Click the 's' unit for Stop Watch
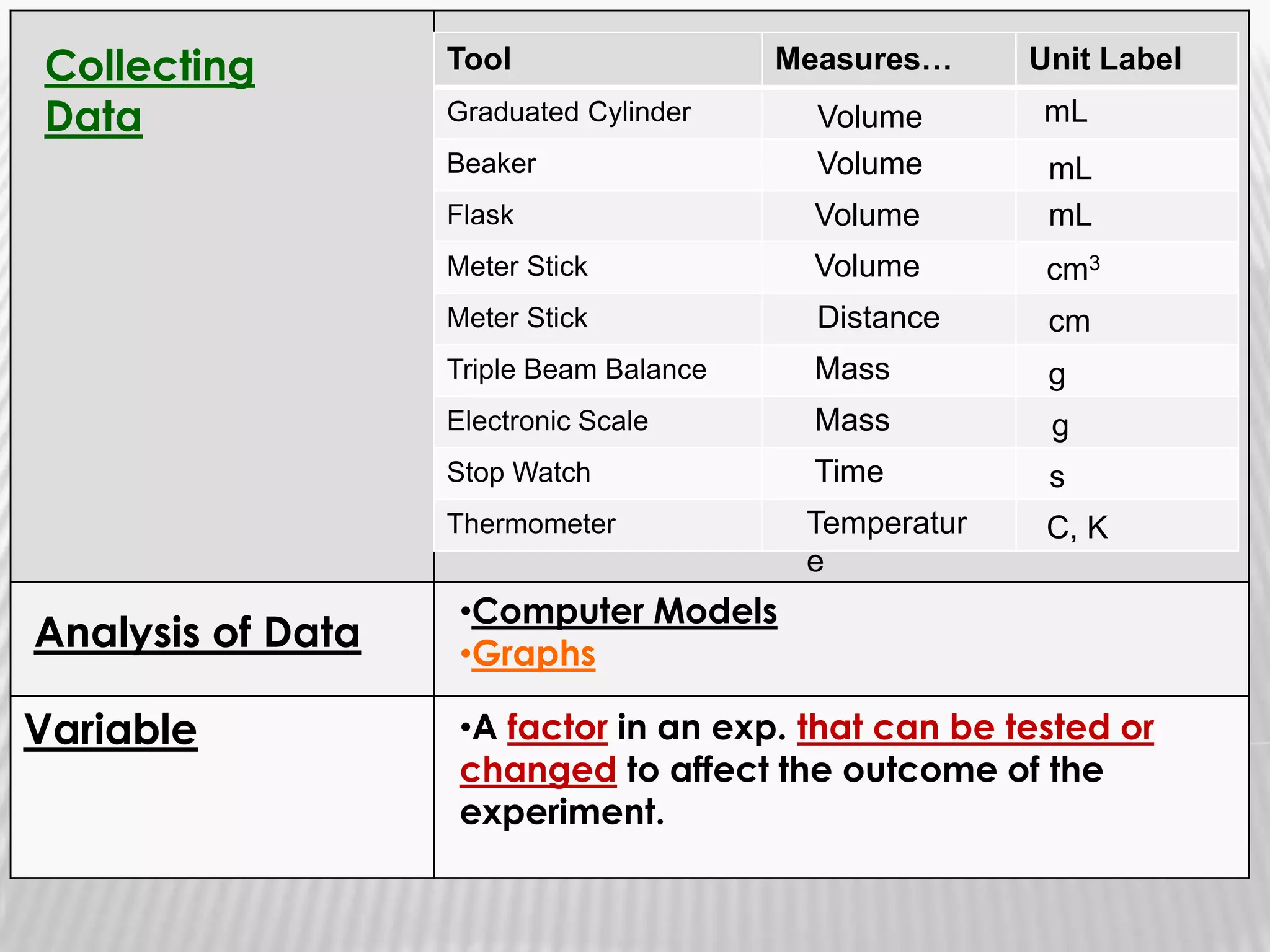The height and width of the screenshot is (952, 1270). tap(1057, 478)
